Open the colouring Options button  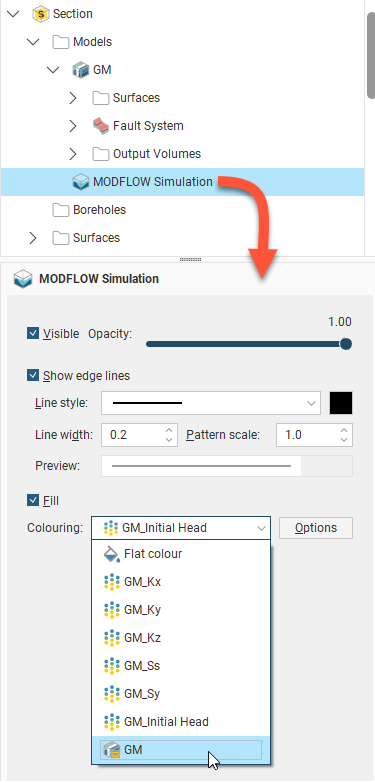(x=316, y=528)
